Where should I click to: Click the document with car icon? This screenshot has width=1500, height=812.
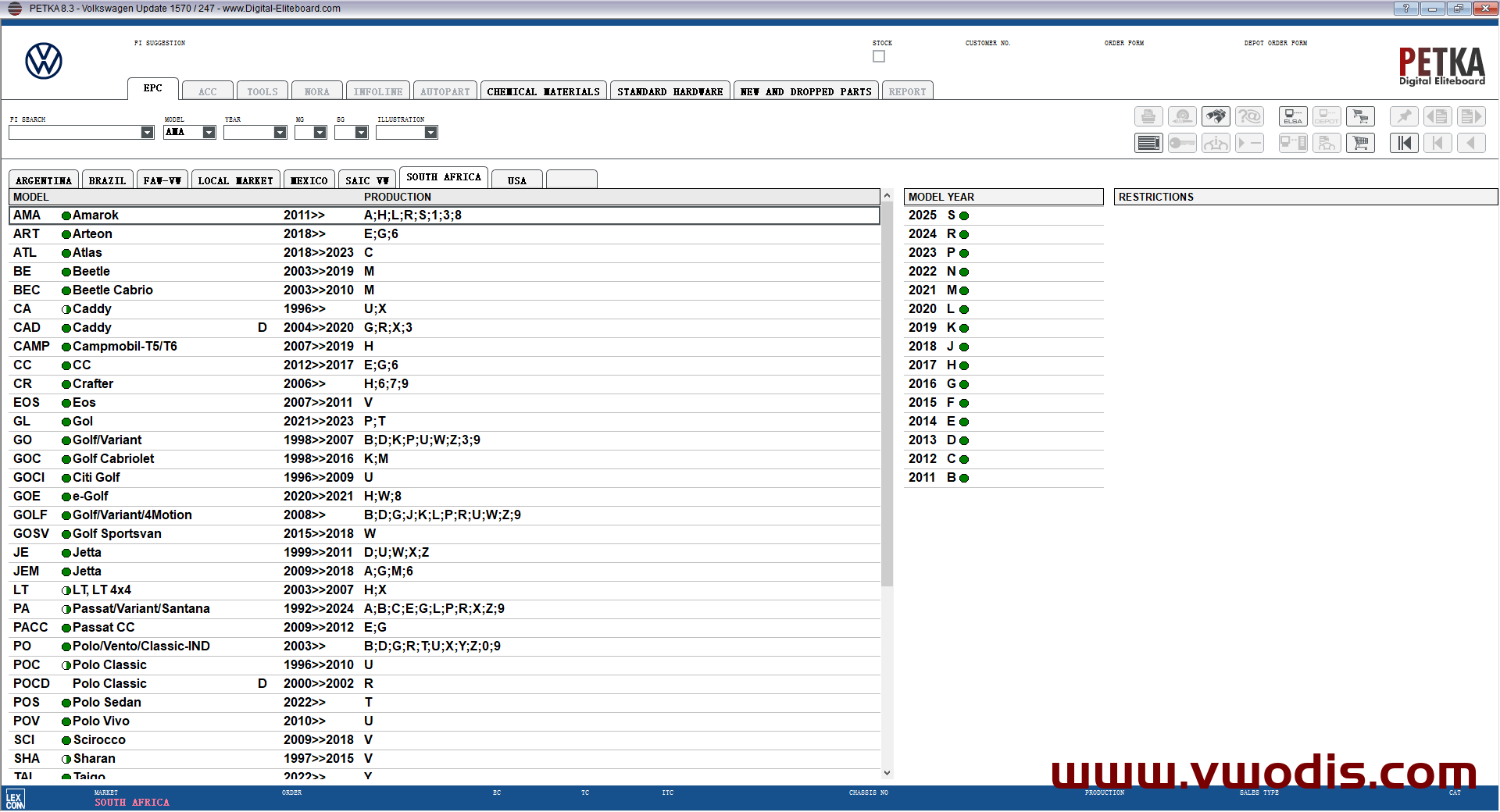pyautogui.click(x=1327, y=143)
